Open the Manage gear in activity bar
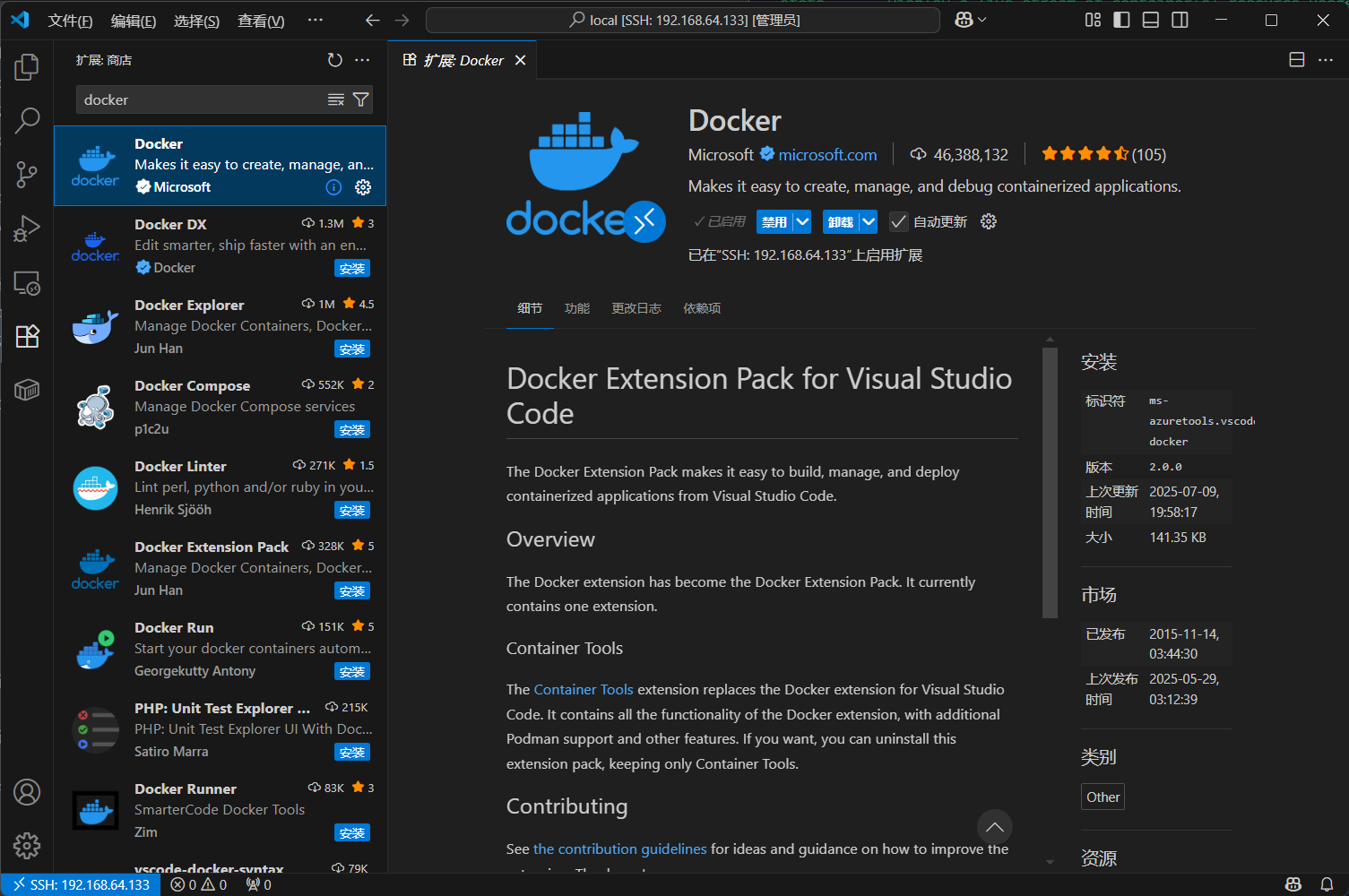The height and width of the screenshot is (896, 1349). coord(27,846)
